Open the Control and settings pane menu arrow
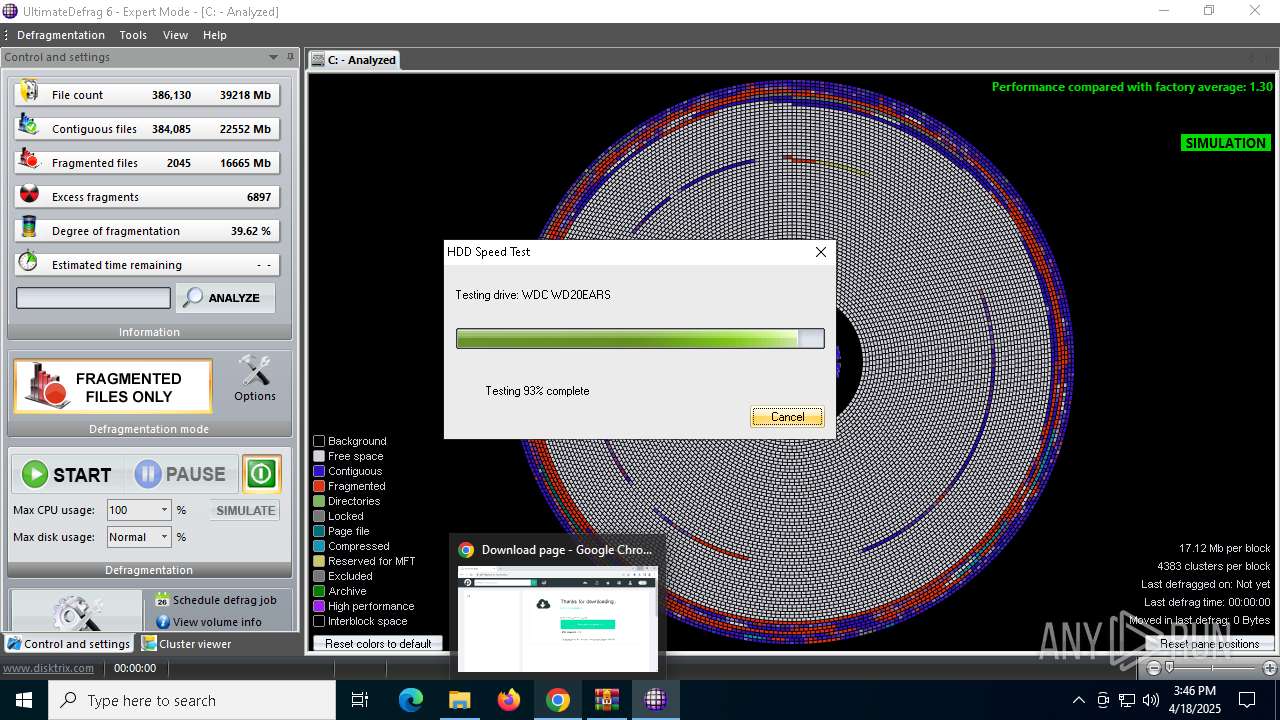 pyautogui.click(x=274, y=57)
